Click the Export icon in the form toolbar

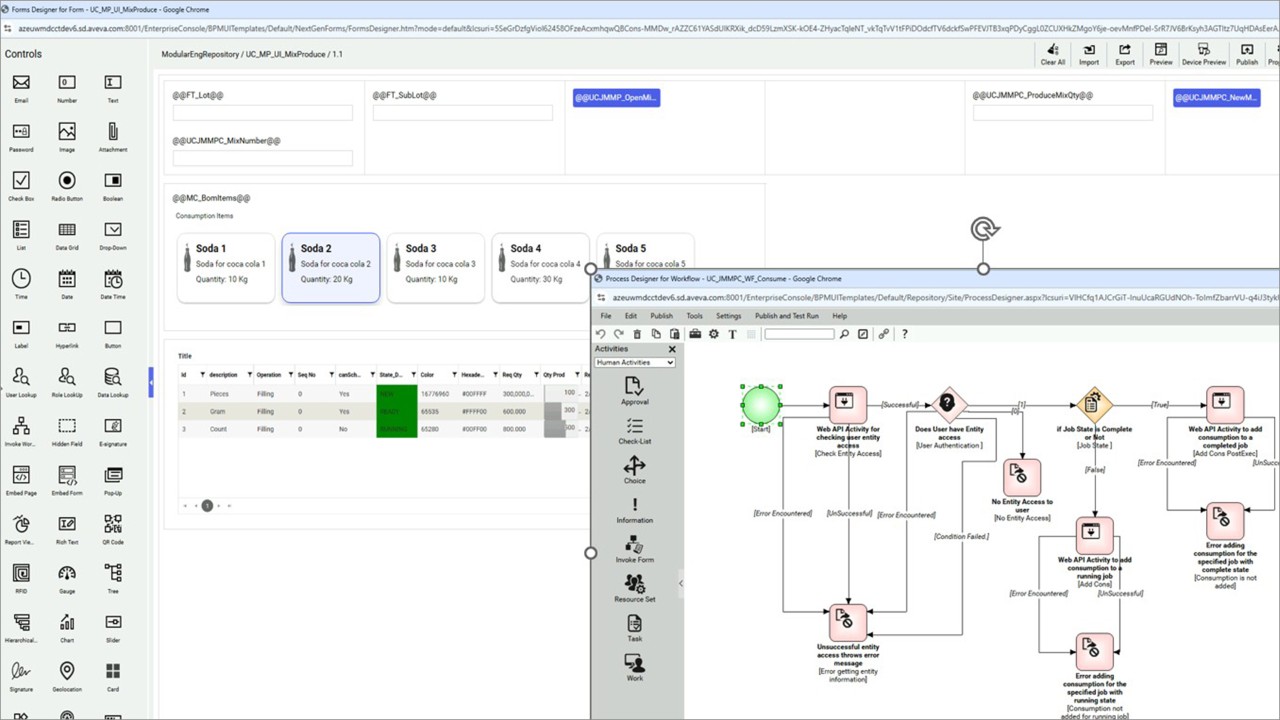[x=1125, y=49]
